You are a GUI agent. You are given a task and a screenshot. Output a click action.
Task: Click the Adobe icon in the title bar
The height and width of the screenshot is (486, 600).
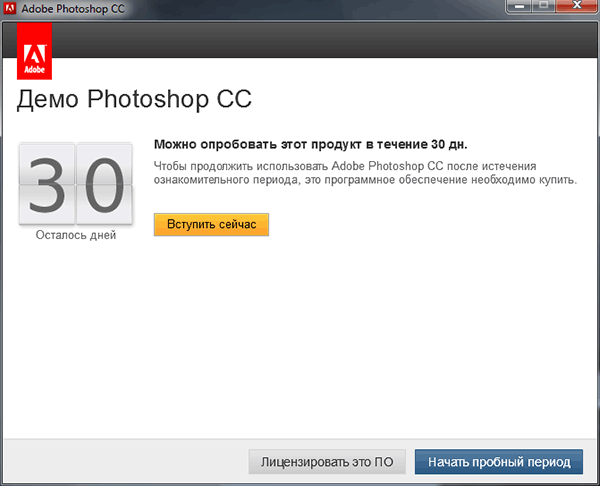(x=10, y=8)
